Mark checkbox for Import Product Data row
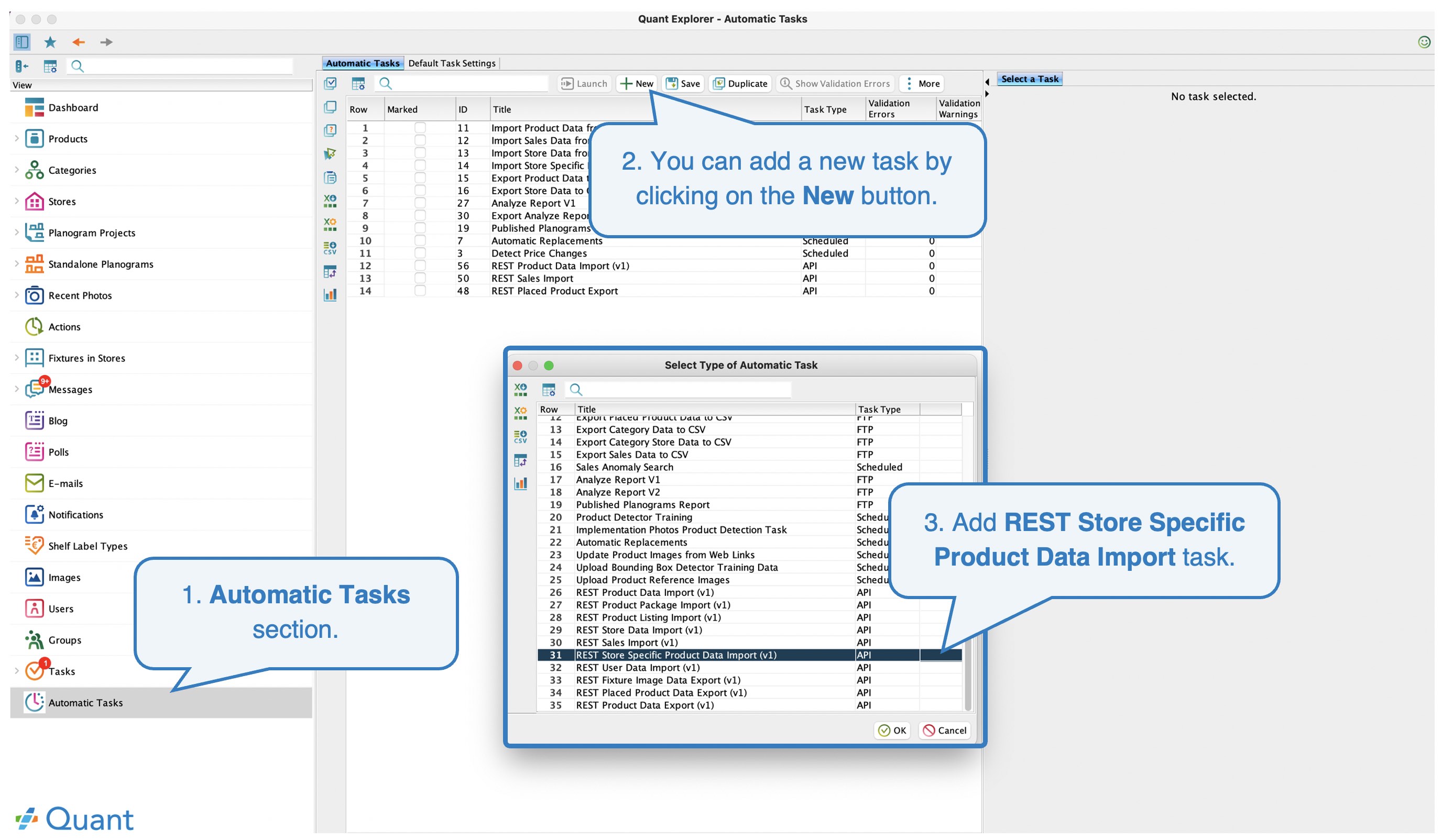Screen dimensions: 1442x840 pyautogui.click(x=420, y=127)
